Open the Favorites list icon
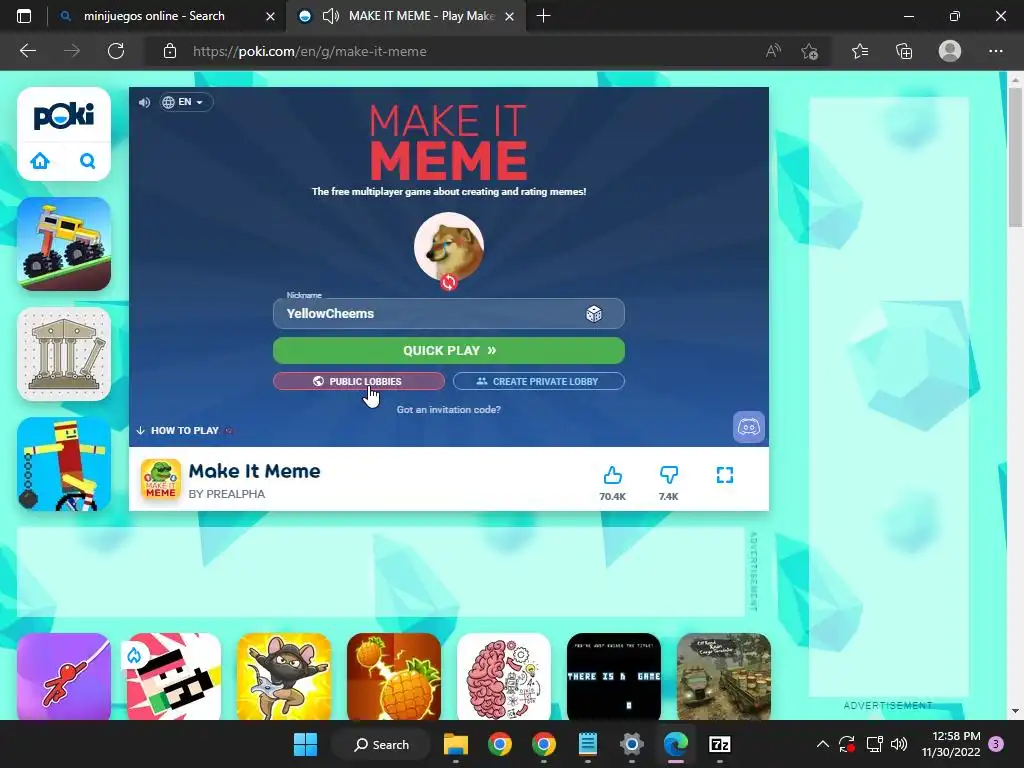Viewport: 1024px width, 768px height. 860,51
